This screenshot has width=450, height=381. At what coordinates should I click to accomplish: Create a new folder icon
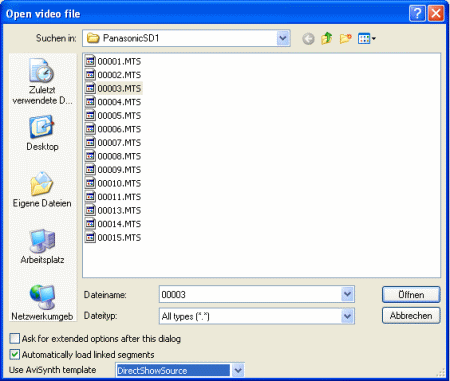tap(346, 39)
